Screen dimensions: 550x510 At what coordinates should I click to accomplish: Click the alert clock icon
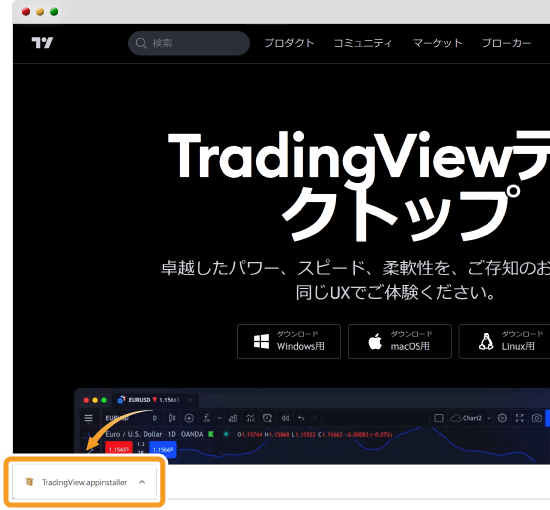click(x=267, y=418)
